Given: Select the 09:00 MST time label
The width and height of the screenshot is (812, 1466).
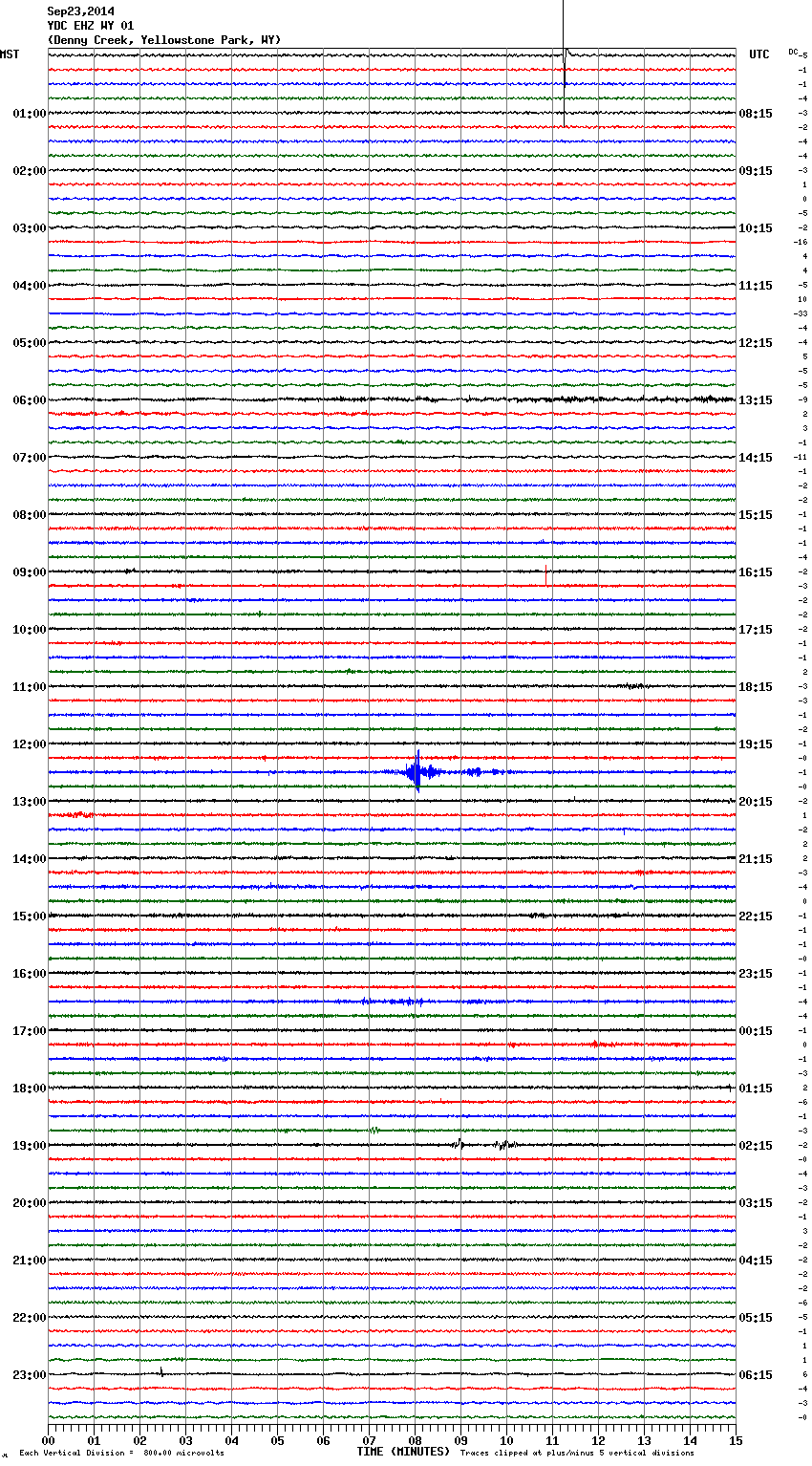Looking at the screenshot, I should 30,572.
